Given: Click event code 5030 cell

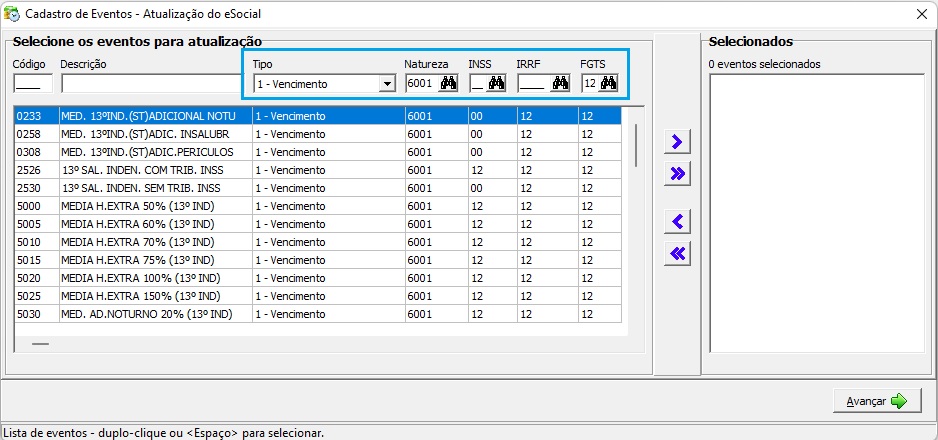Looking at the screenshot, I should pos(36,314).
